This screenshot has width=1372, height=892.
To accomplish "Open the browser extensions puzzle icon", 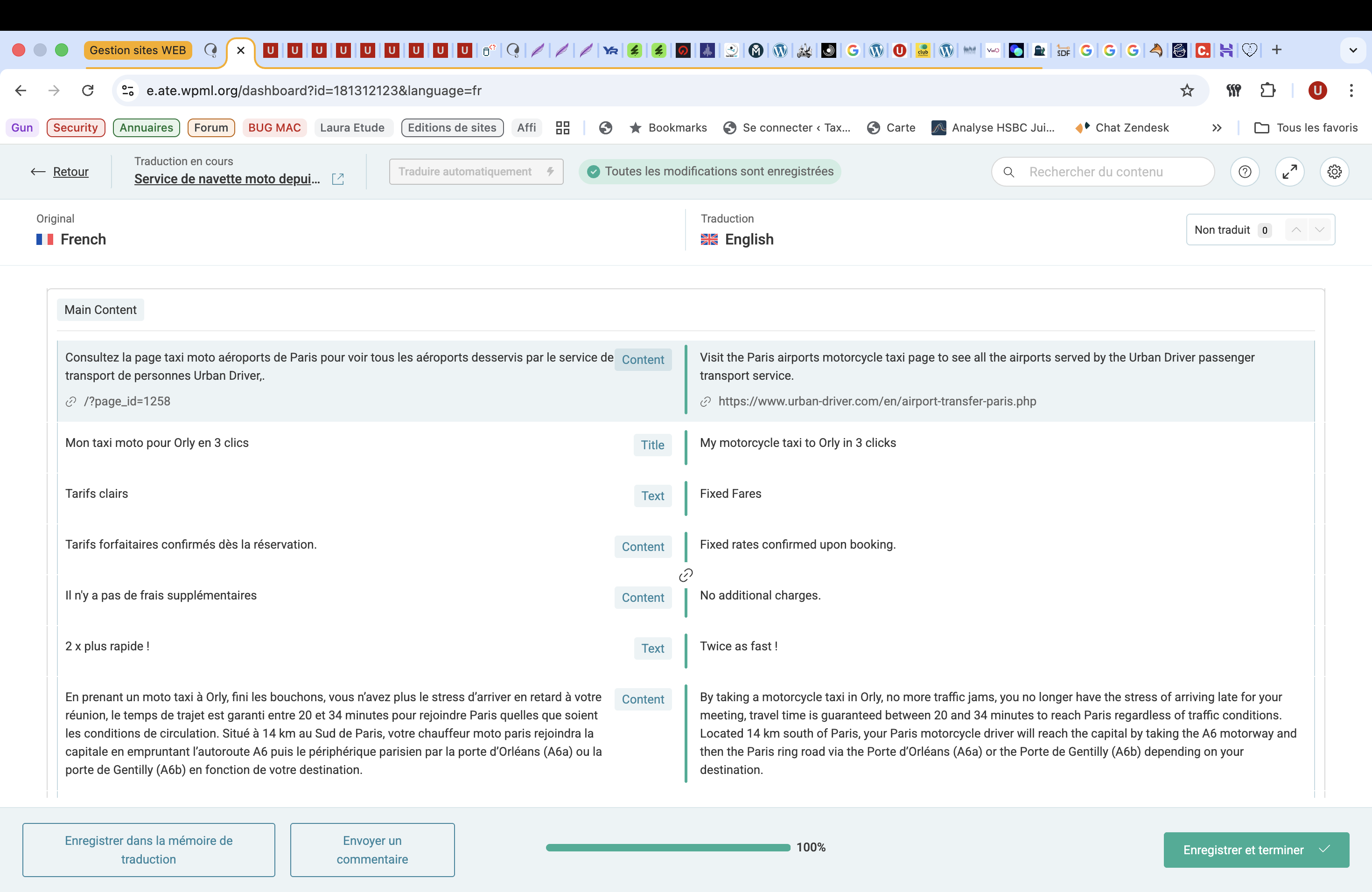I will tap(1267, 91).
